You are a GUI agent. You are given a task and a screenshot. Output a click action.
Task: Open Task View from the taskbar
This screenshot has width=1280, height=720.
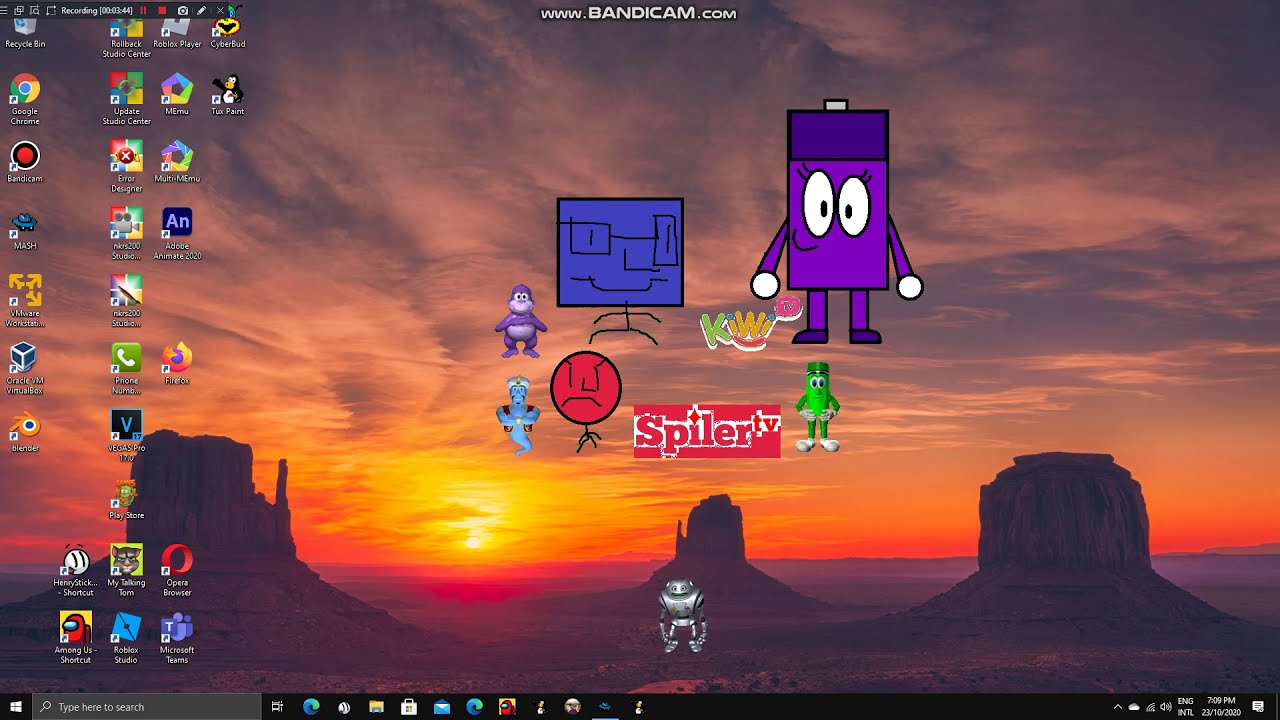[278, 707]
